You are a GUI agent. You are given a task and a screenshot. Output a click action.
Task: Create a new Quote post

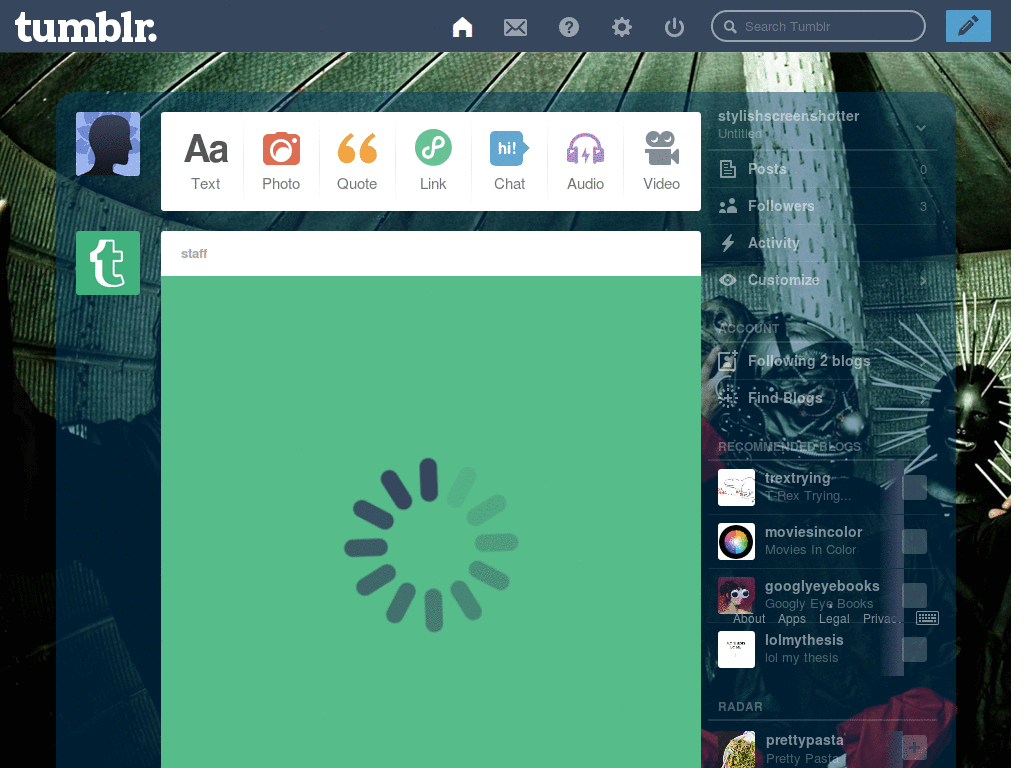(357, 161)
